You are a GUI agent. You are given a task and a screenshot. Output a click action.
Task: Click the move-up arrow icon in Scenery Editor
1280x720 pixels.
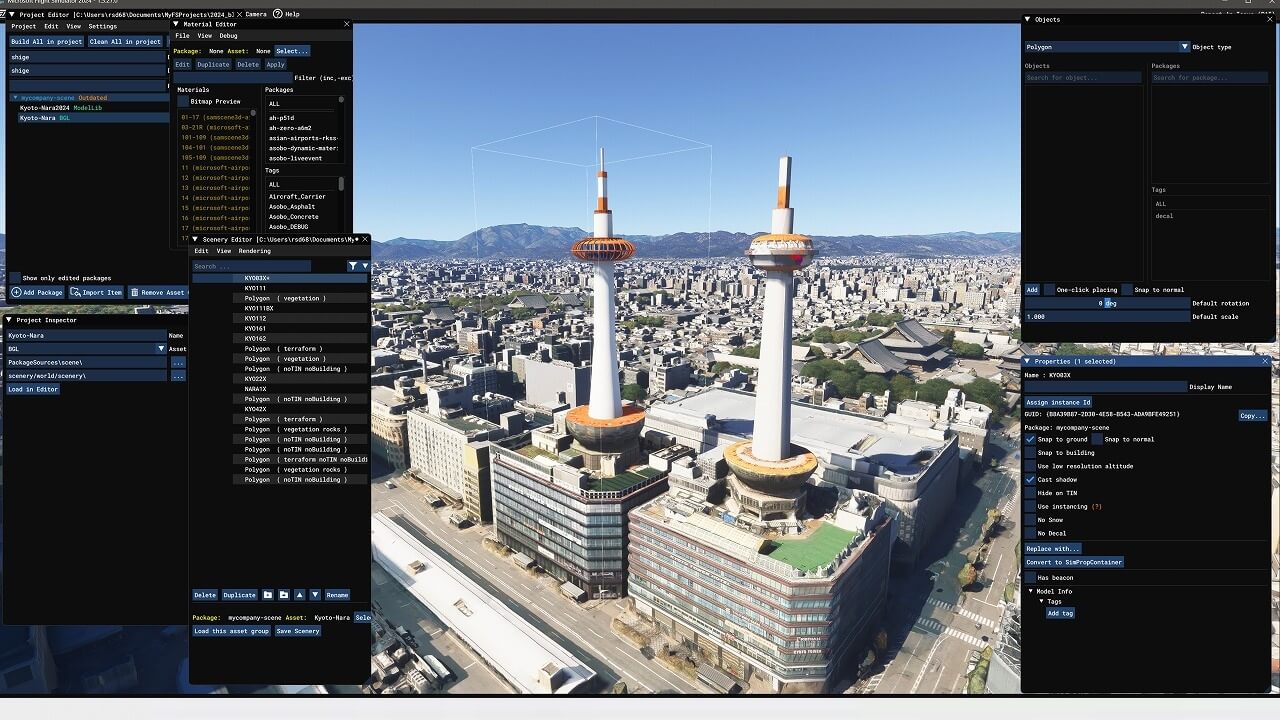point(299,595)
